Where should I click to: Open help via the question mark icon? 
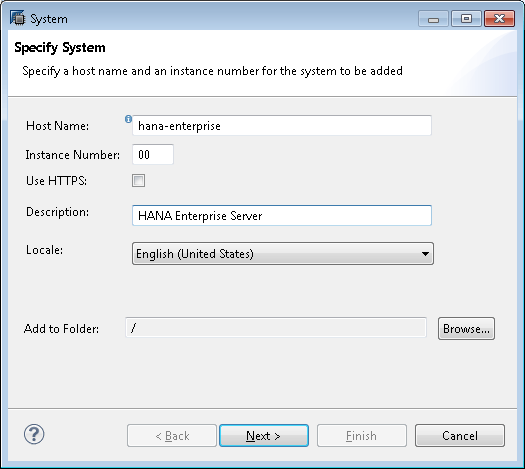coord(34,434)
